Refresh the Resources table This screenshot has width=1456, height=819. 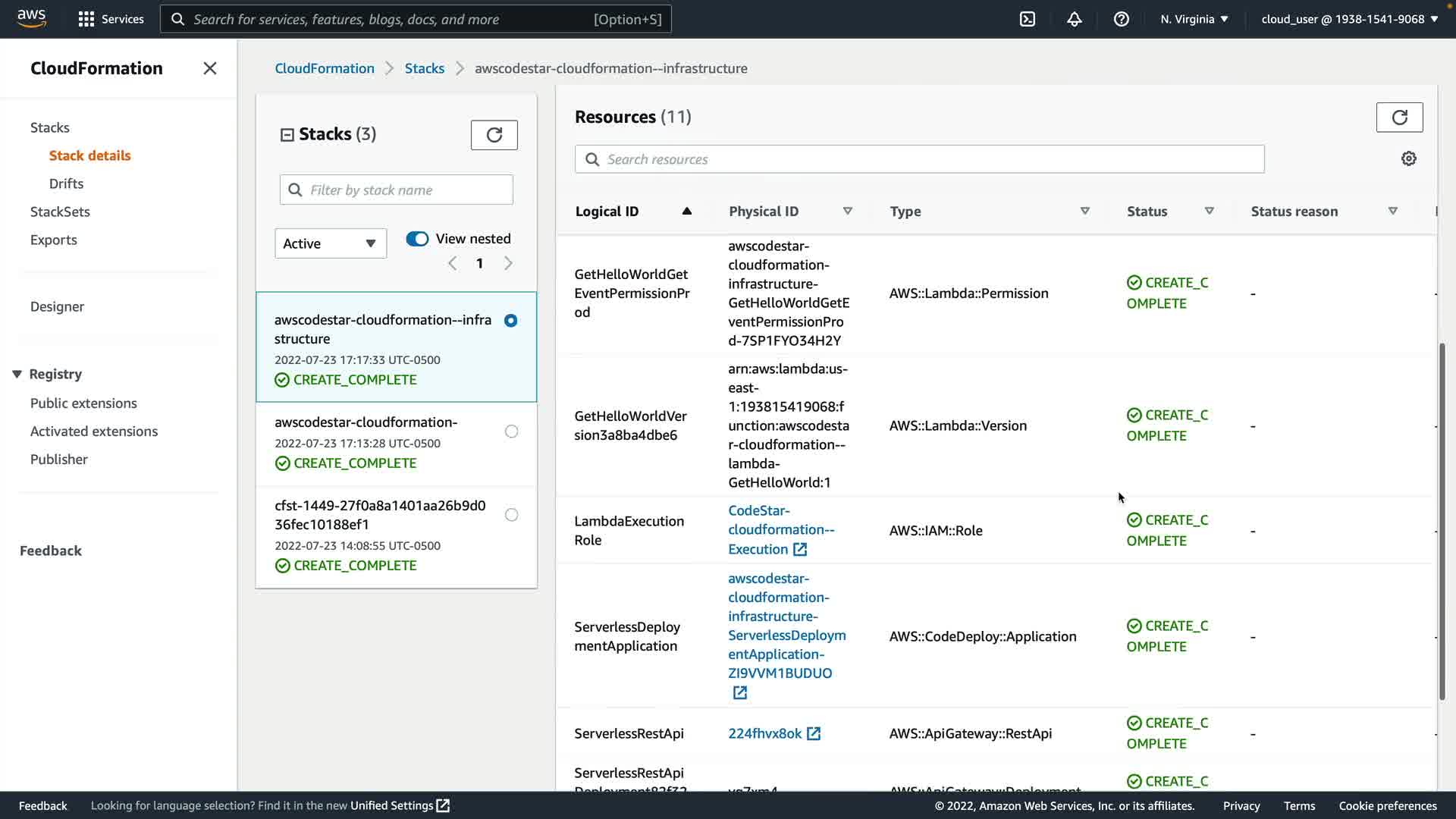click(x=1399, y=118)
